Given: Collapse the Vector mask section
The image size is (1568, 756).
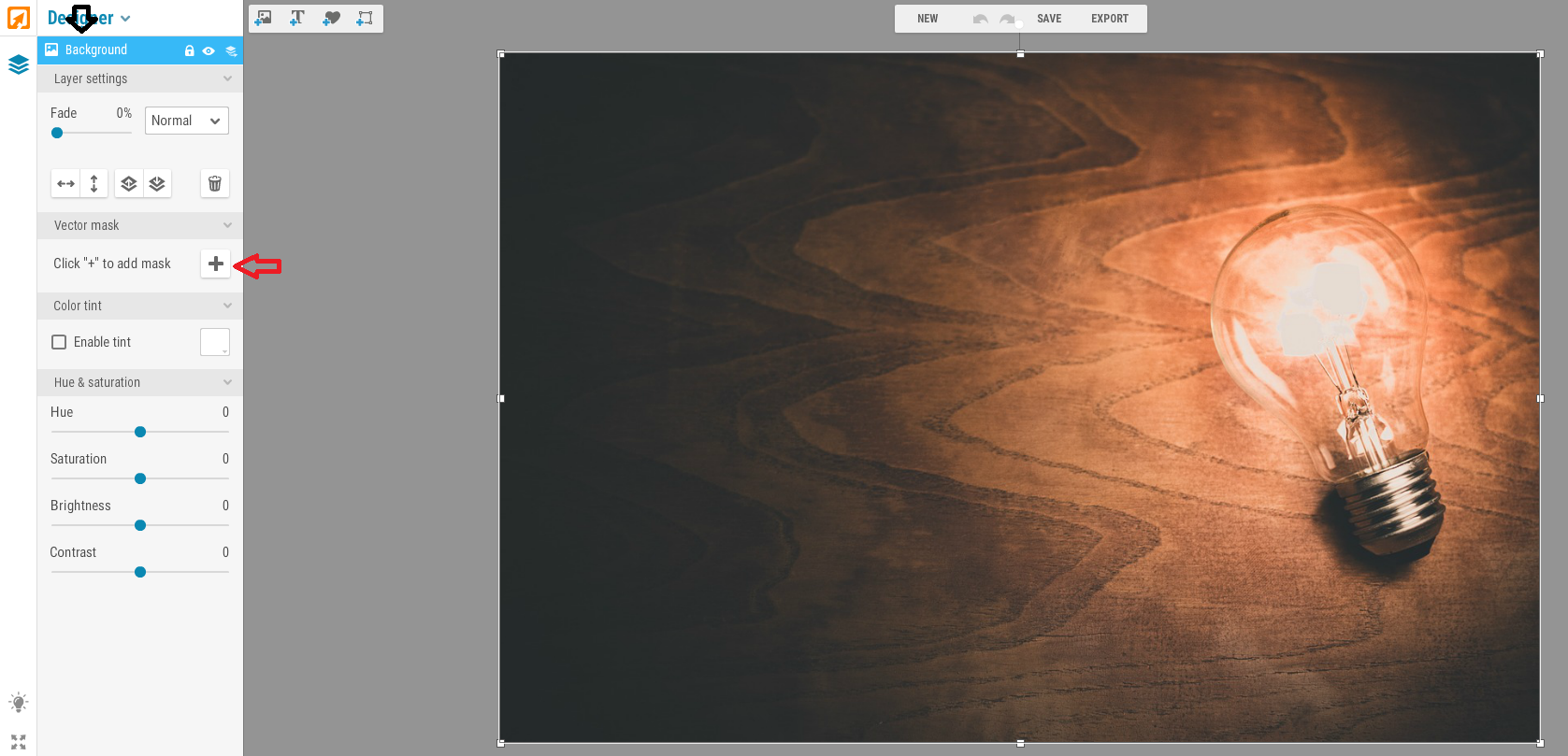Looking at the screenshot, I should click(x=227, y=225).
